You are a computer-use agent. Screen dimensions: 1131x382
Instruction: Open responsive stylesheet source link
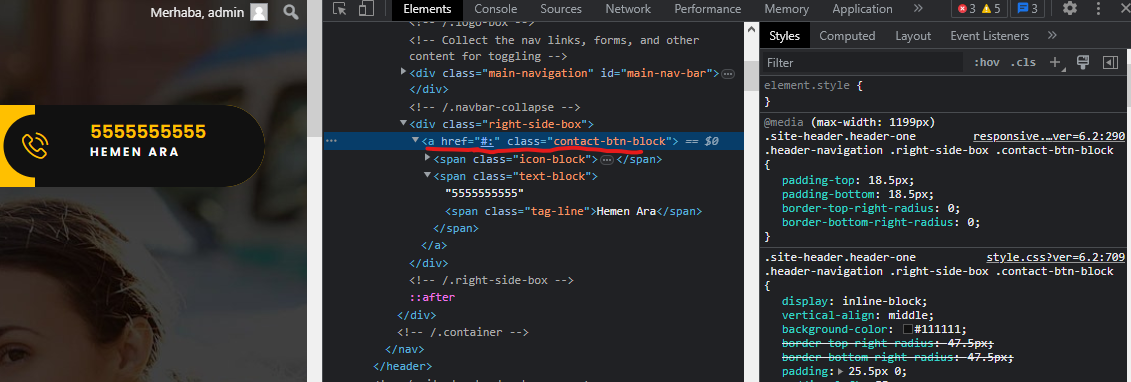tap(1049, 136)
